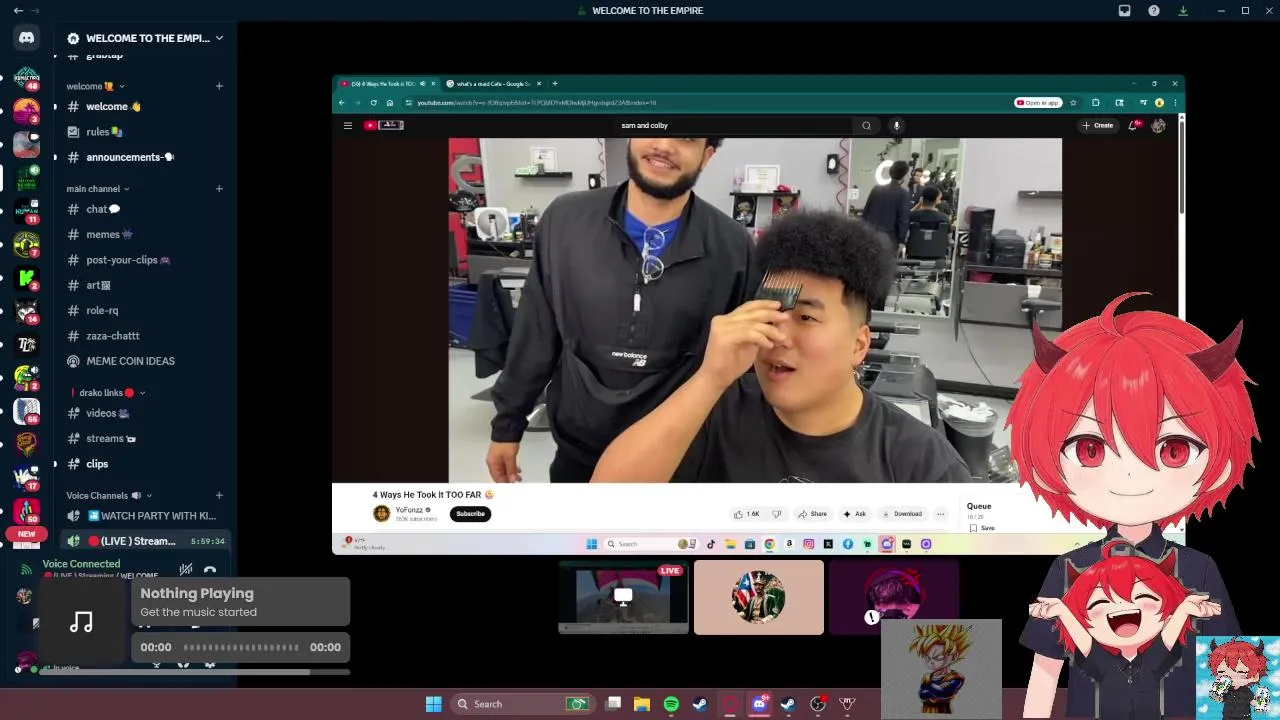Screen dimensions: 1280x720
Task: Reload the page in streamed browser
Action: point(373,102)
